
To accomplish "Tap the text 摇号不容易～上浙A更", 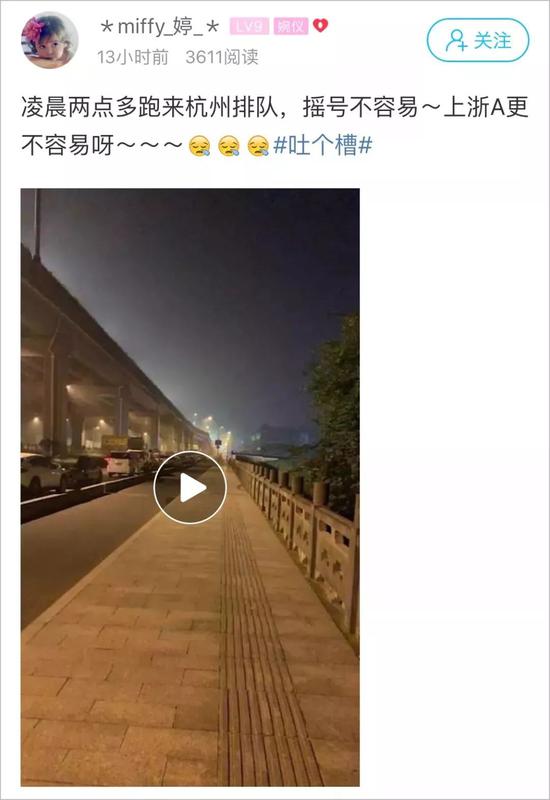I will (415, 108).
